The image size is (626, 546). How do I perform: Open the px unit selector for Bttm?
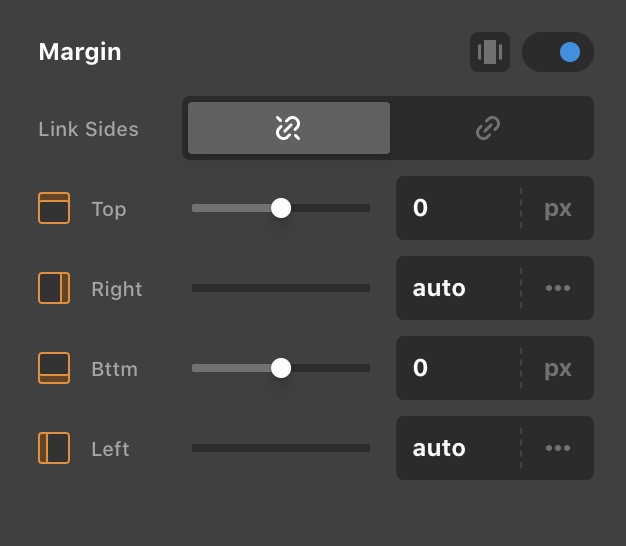pos(558,368)
